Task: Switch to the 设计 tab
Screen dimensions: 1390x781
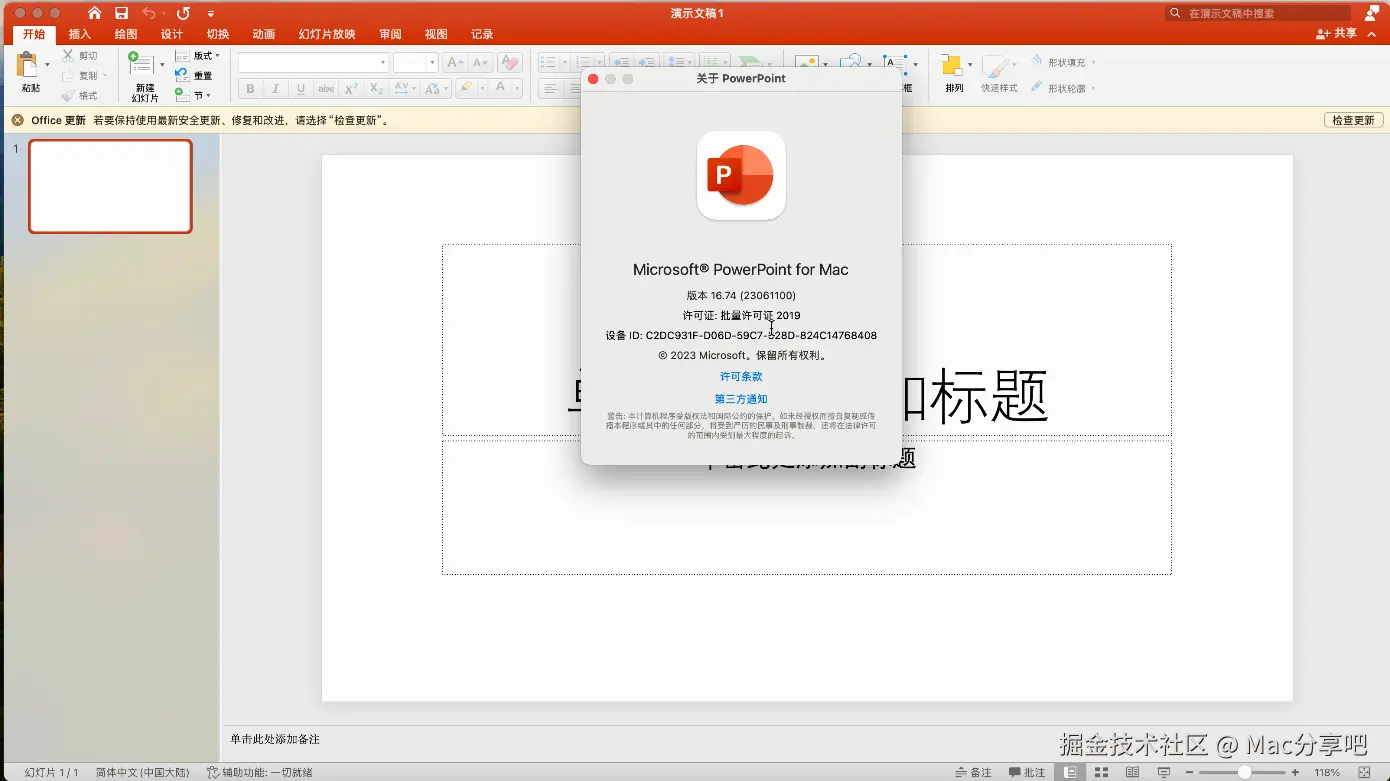Action: pyautogui.click(x=172, y=34)
